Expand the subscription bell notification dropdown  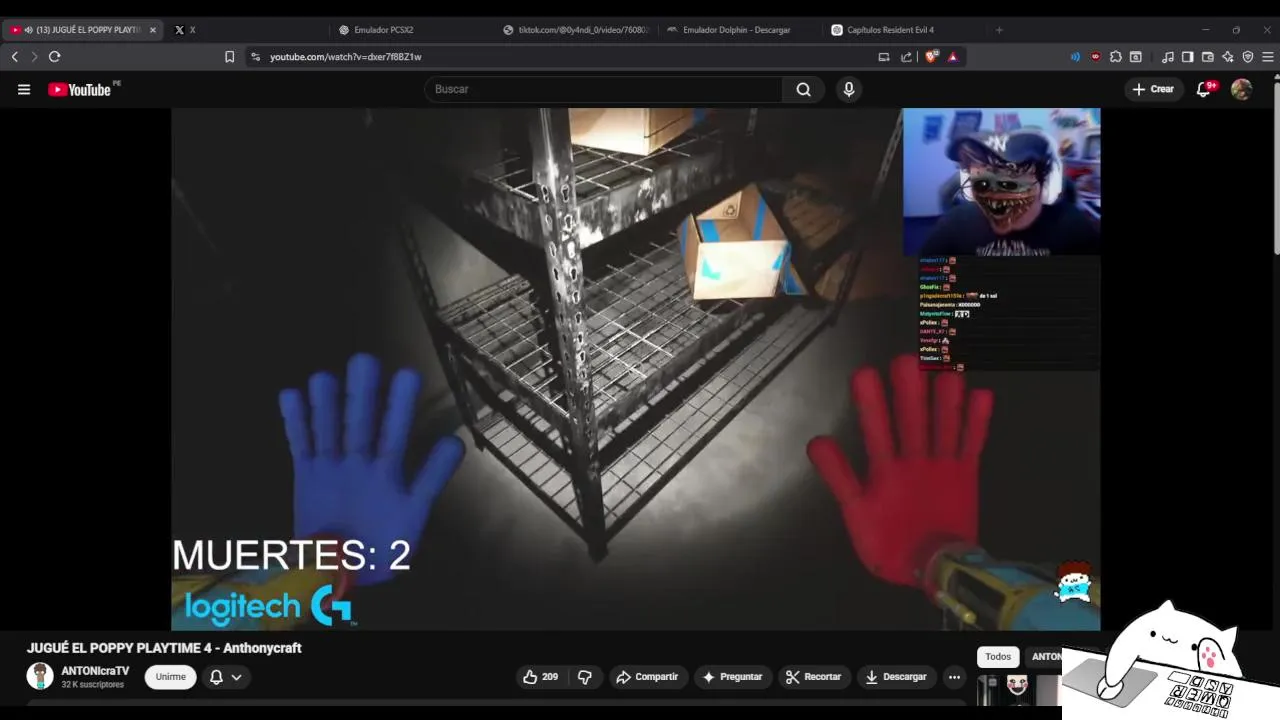click(x=226, y=677)
